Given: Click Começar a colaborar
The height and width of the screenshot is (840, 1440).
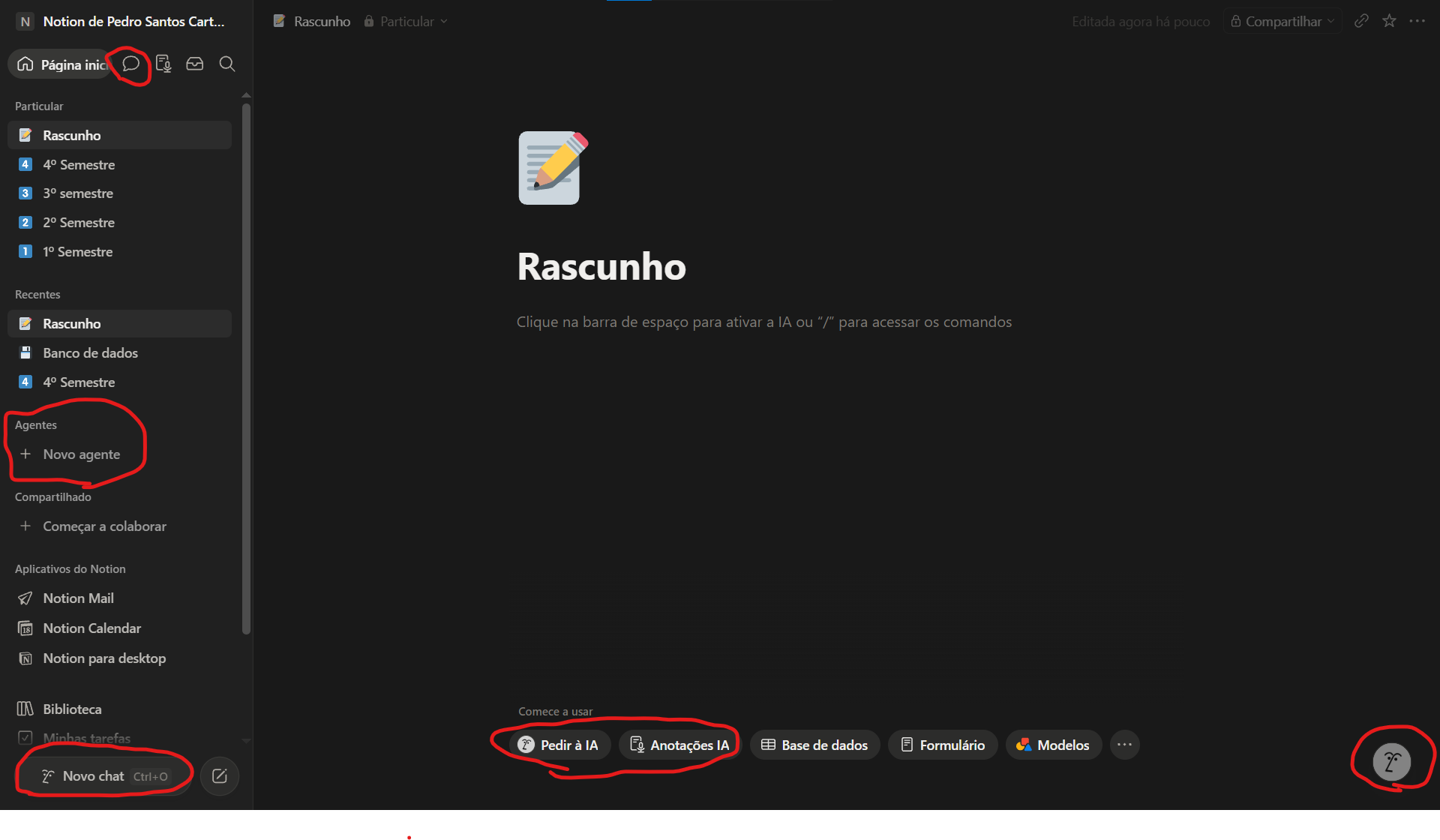Looking at the screenshot, I should pos(120,526).
